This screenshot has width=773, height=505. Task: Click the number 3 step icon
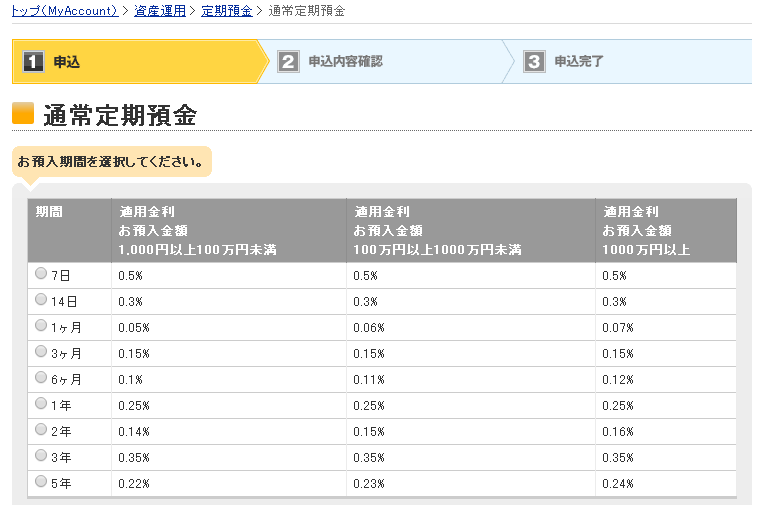click(x=535, y=62)
